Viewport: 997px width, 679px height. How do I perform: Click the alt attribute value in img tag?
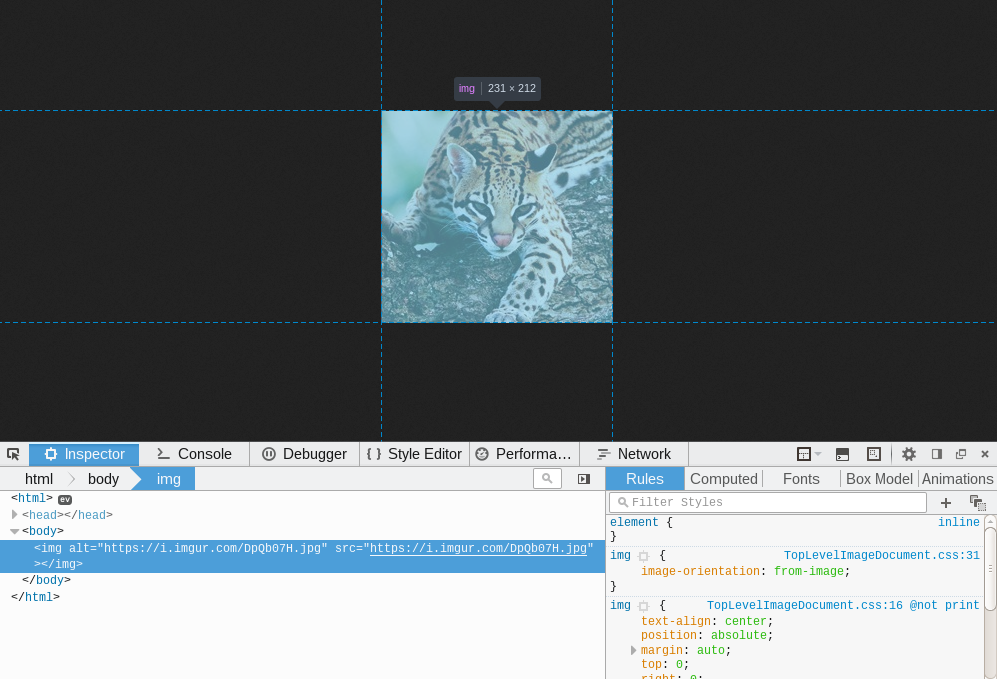click(212, 548)
